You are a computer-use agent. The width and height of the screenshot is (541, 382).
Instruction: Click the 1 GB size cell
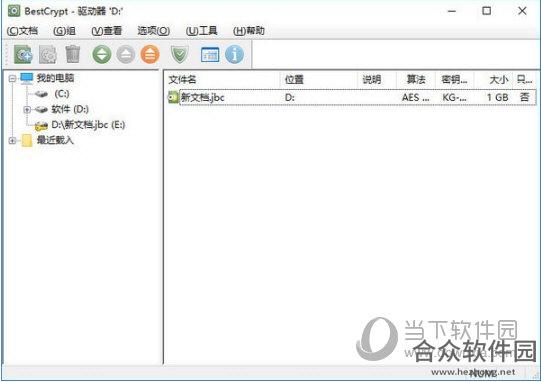pos(497,98)
